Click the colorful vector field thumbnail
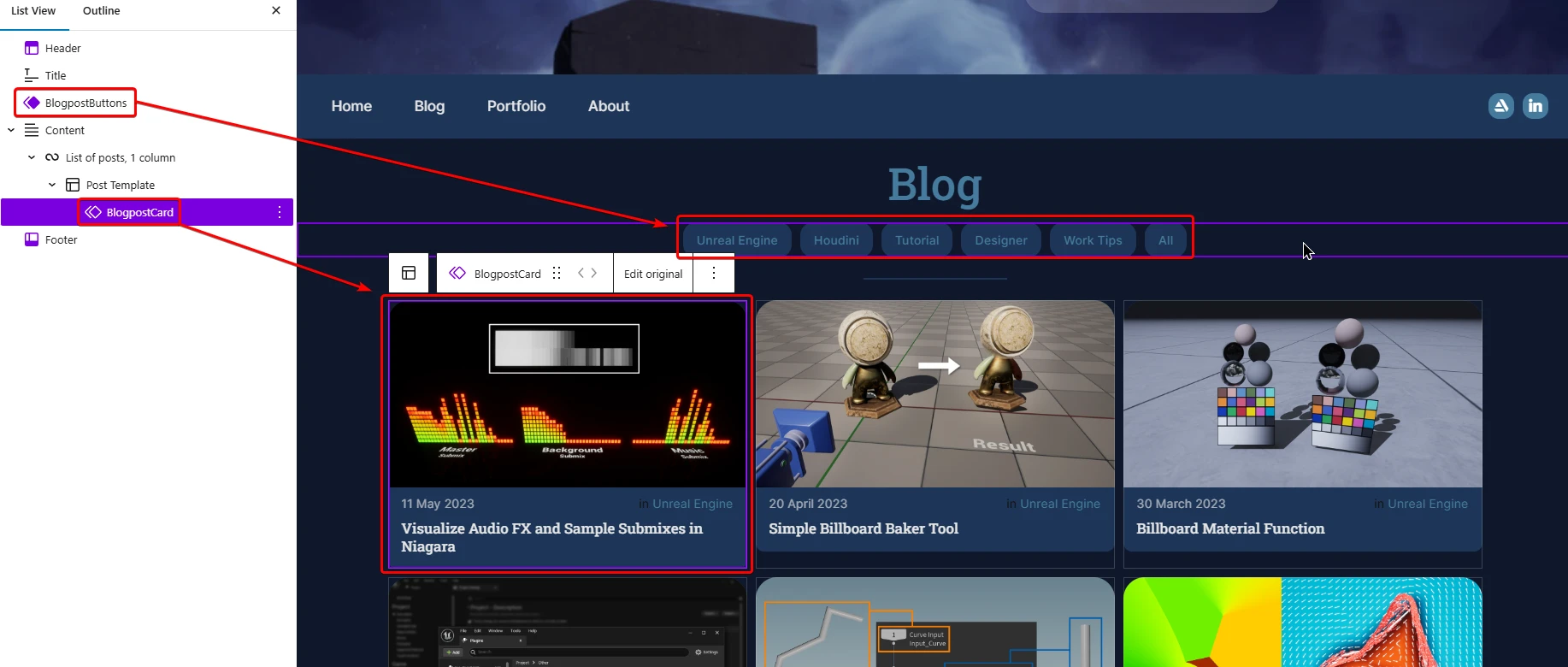This screenshot has width=1568, height=667. coord(1303,622)
